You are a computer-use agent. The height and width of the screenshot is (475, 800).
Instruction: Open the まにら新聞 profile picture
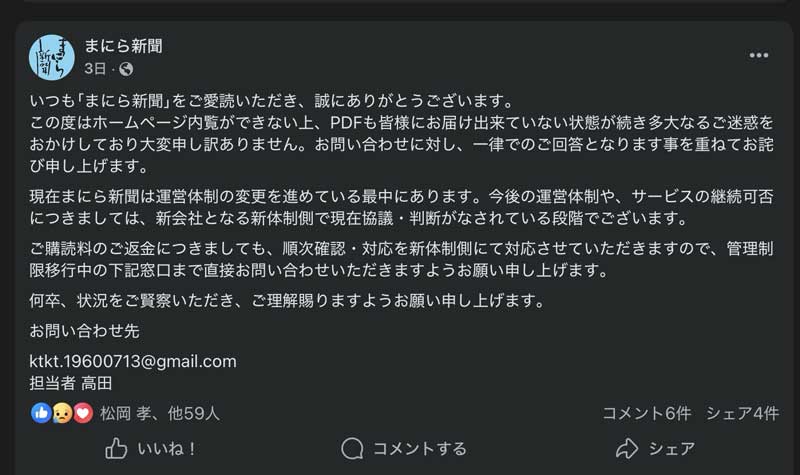(52, 57)
